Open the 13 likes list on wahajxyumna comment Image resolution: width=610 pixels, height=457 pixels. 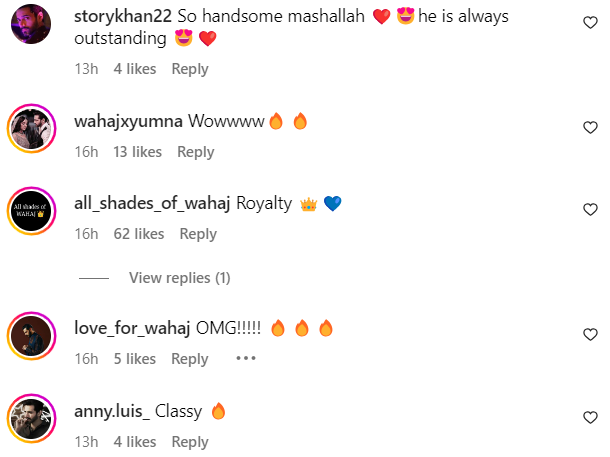[x=137, y=152]
